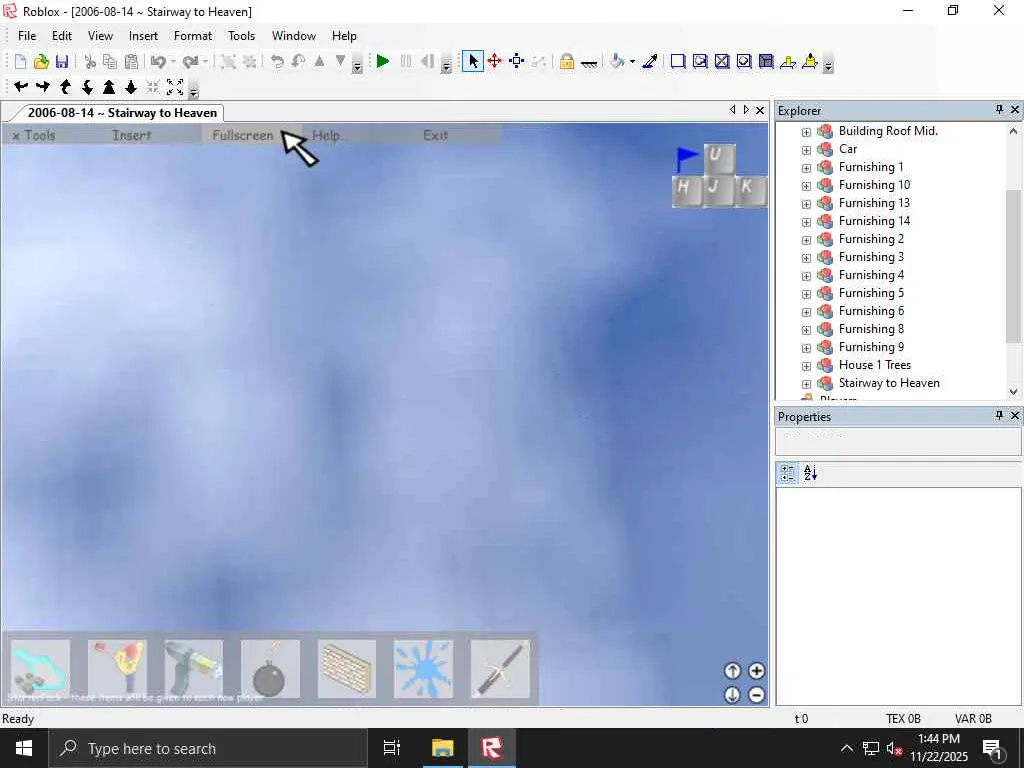
Task: Open the Edit menu
Action: coord(62,36)
